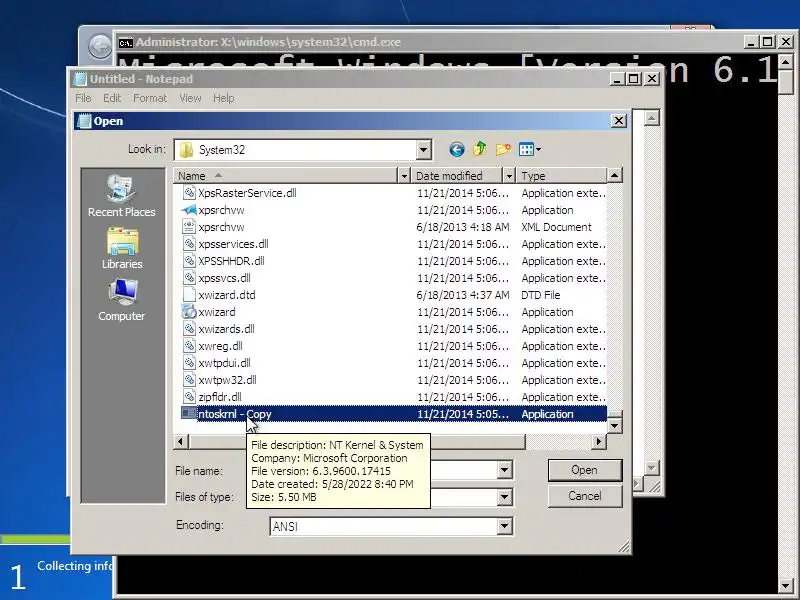This screenshot has height=600, width=800.
Task: Sort by the Name column header
Action: click(285, 176)
